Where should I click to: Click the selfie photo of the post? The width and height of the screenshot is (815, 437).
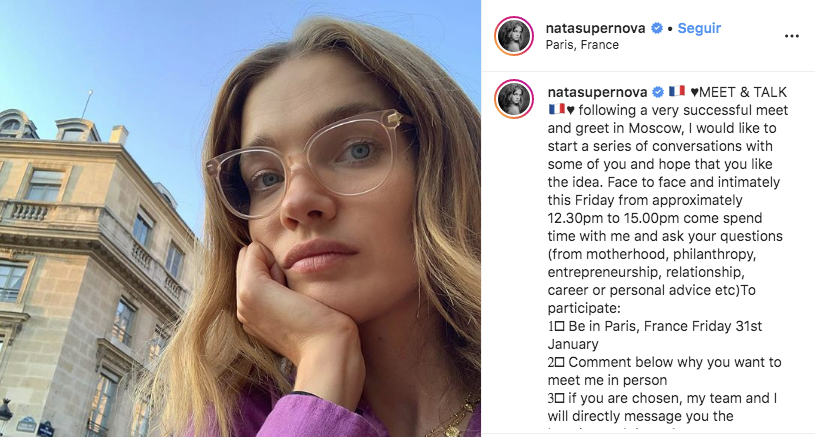tap(240, 218)
